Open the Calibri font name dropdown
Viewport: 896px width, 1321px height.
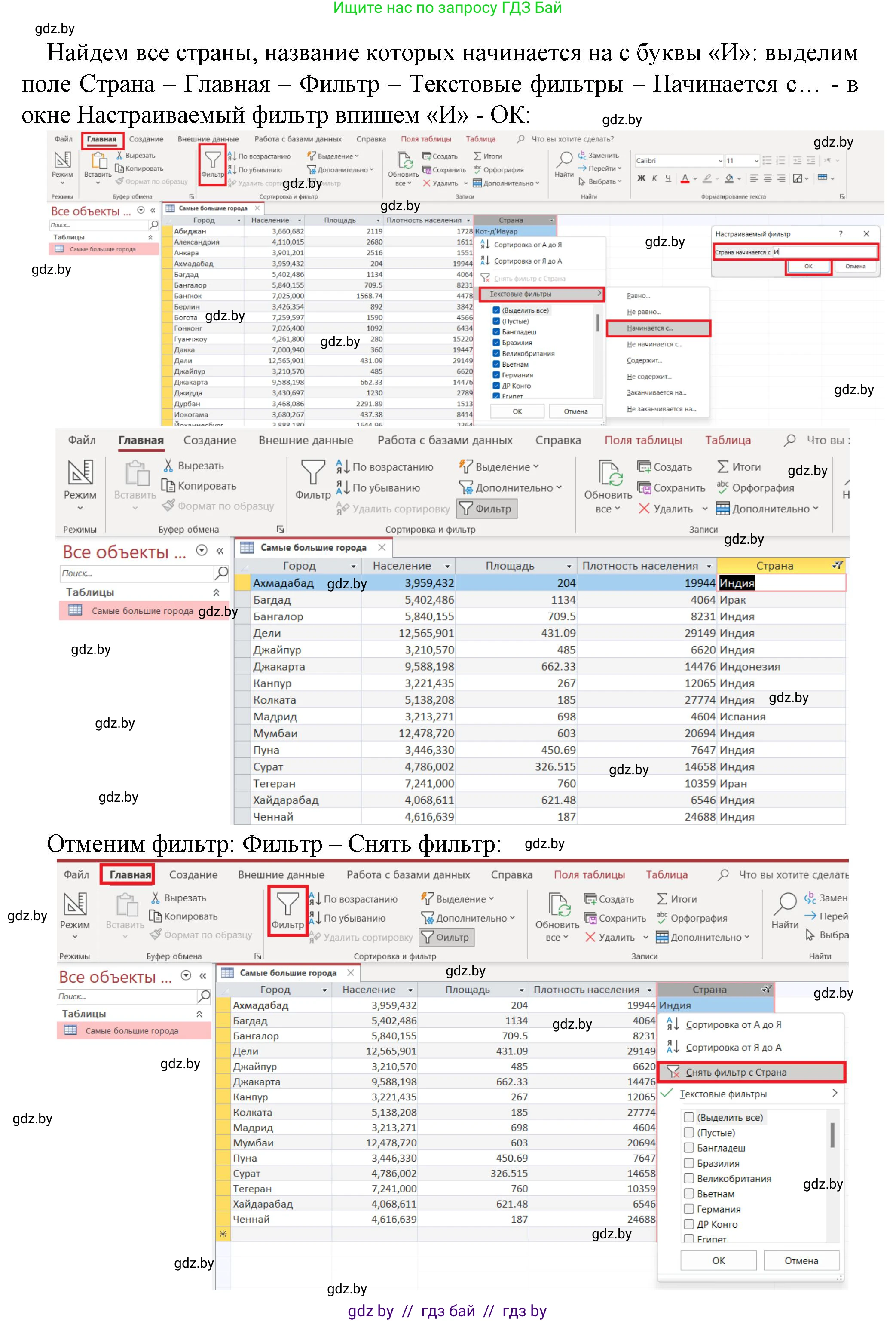pyautogui.click(x=720, y=161)
